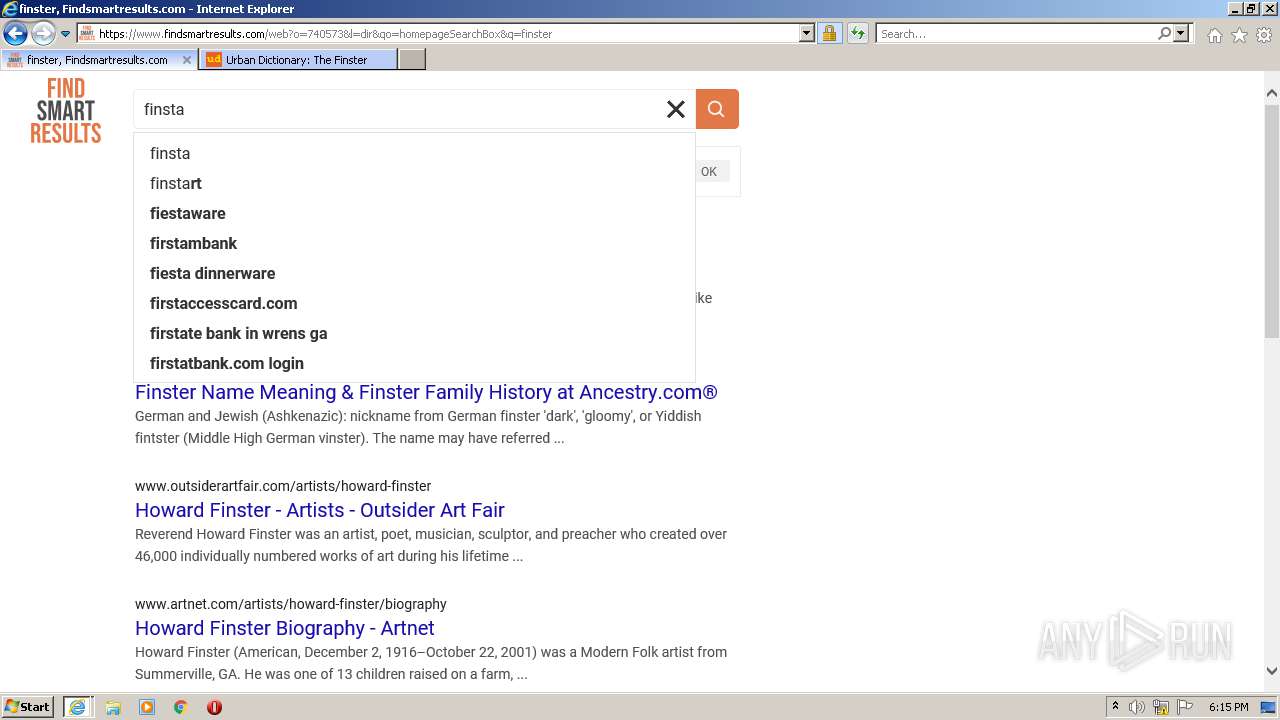
Task: Switch to the Urban Dictionary: The Finster tab
Action: click(x=298, y=60)
